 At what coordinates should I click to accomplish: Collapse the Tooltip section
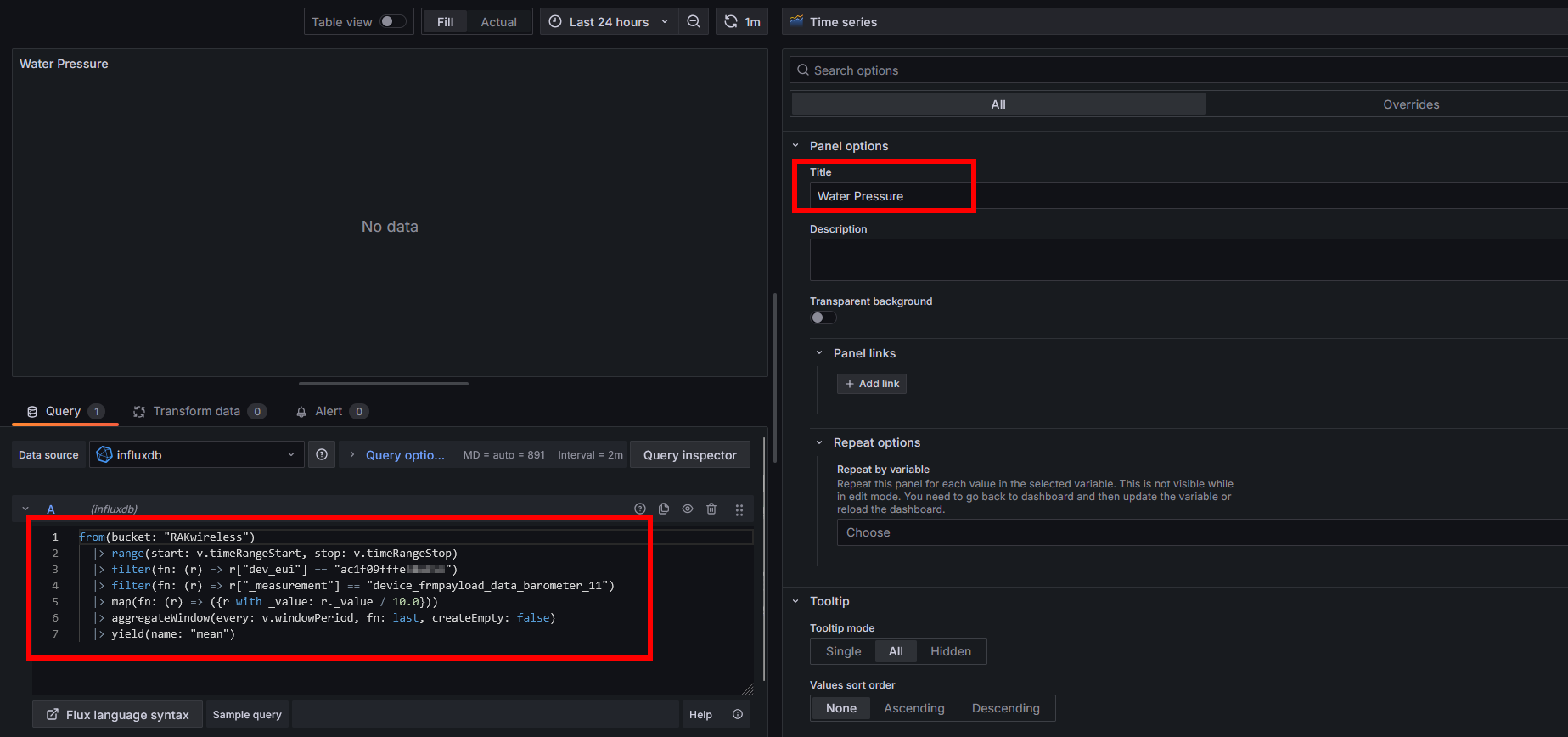[795, 601]
